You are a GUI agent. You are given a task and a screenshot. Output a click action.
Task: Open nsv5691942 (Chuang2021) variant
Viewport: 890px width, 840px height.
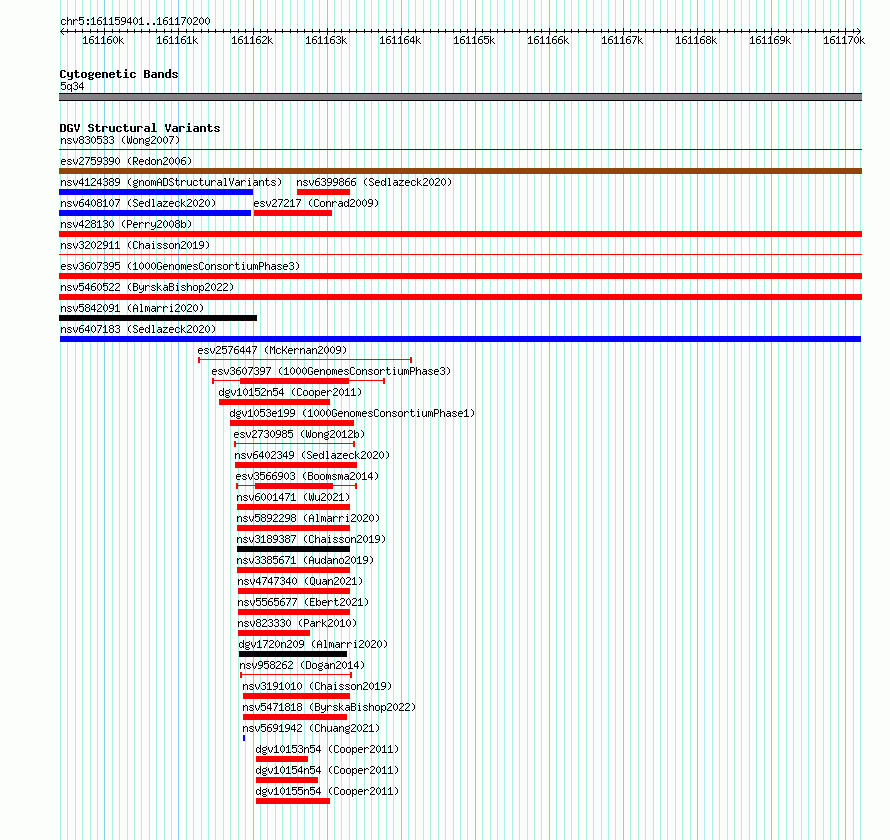coord(311,728)
